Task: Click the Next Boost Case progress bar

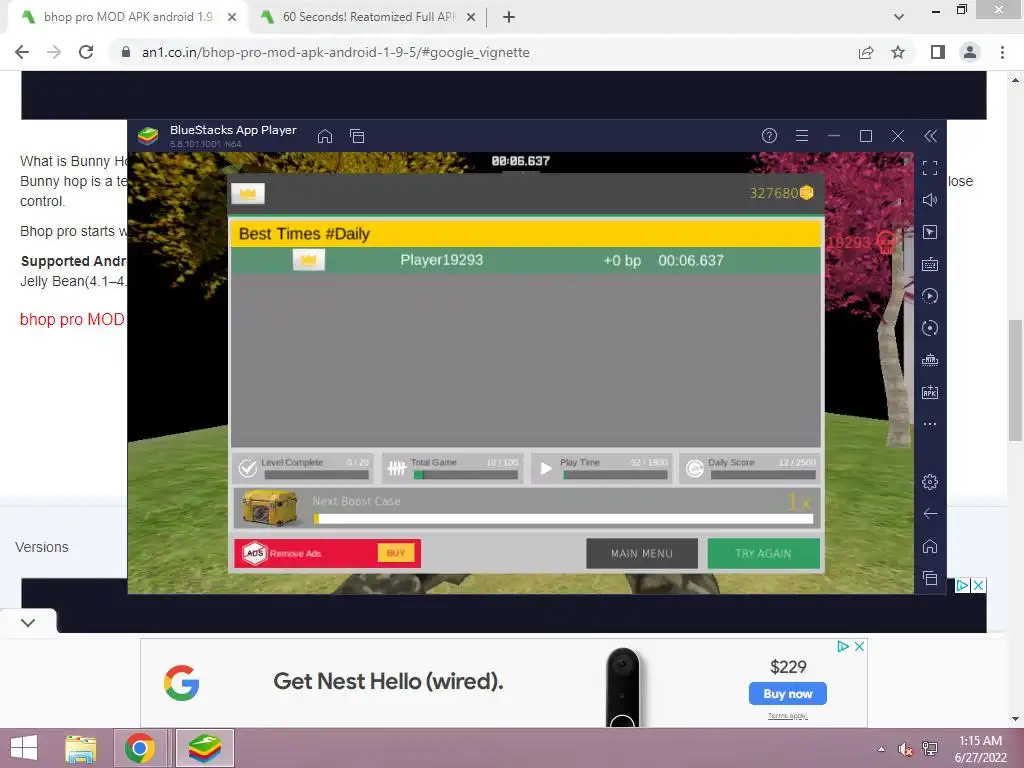Action: click(x=564, y=519)
